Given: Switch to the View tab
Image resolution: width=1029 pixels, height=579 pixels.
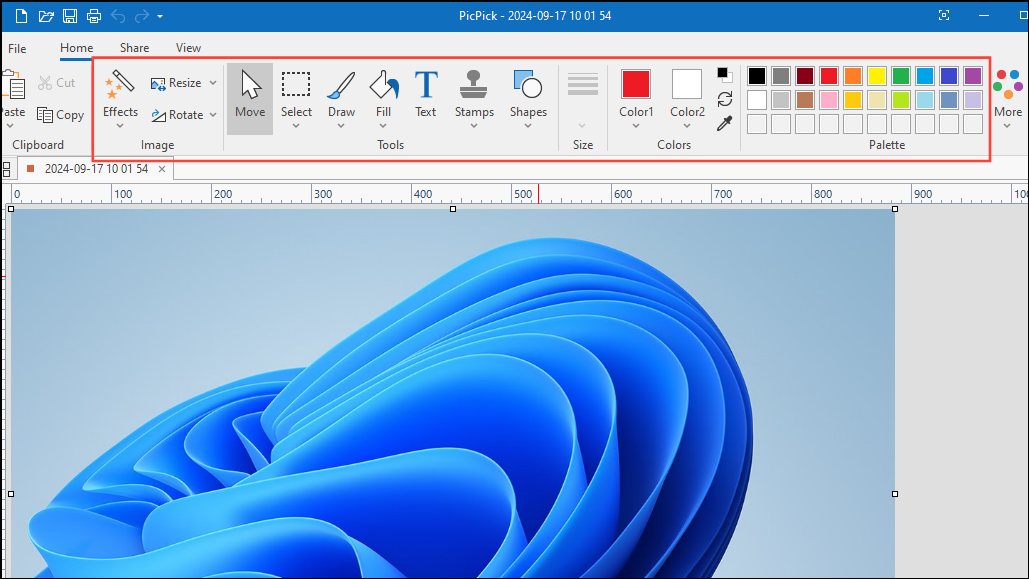Looking at the screenshot, I should click(188, 47).
